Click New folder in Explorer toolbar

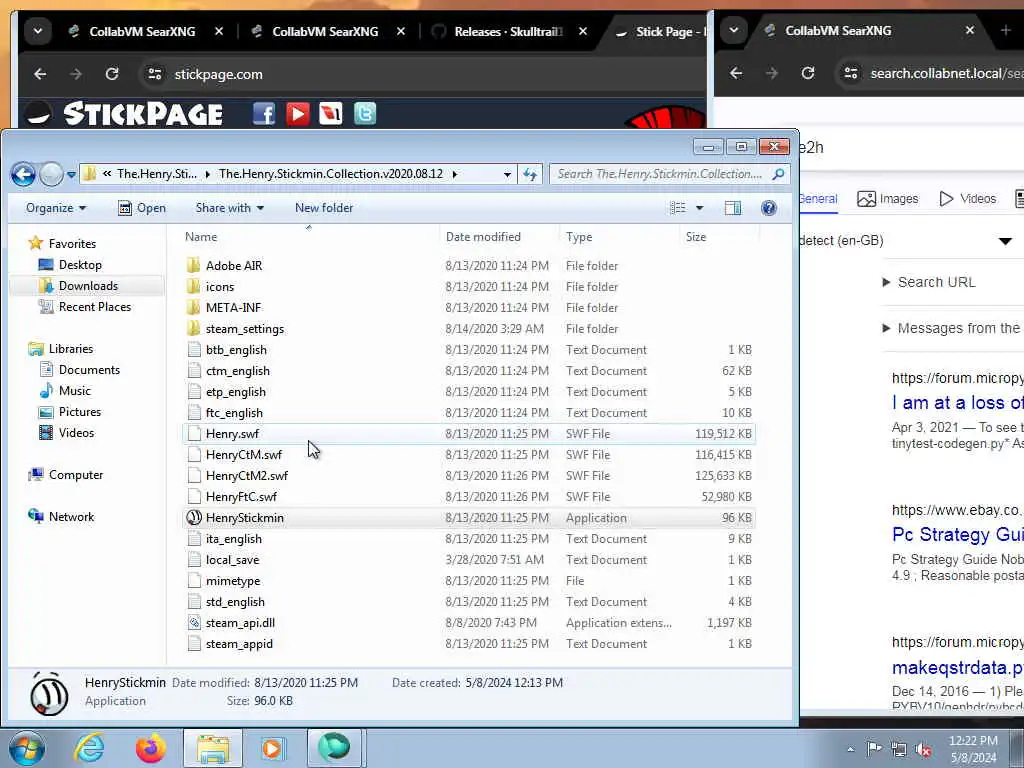coord(324,208)
